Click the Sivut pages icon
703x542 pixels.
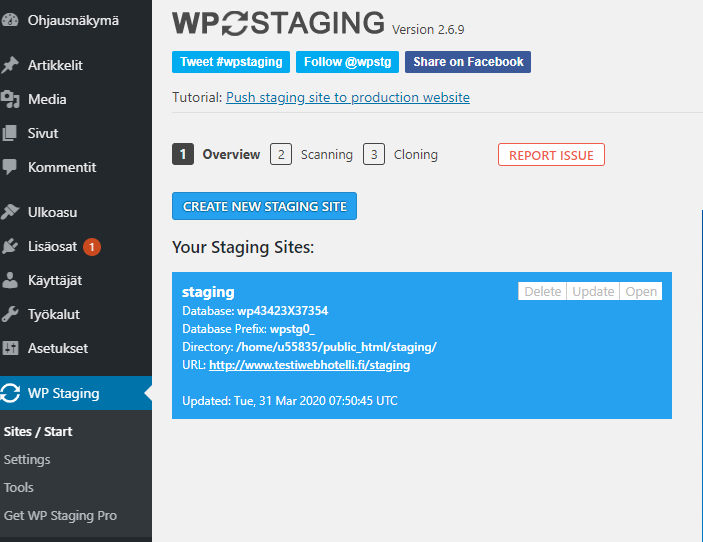10,133
